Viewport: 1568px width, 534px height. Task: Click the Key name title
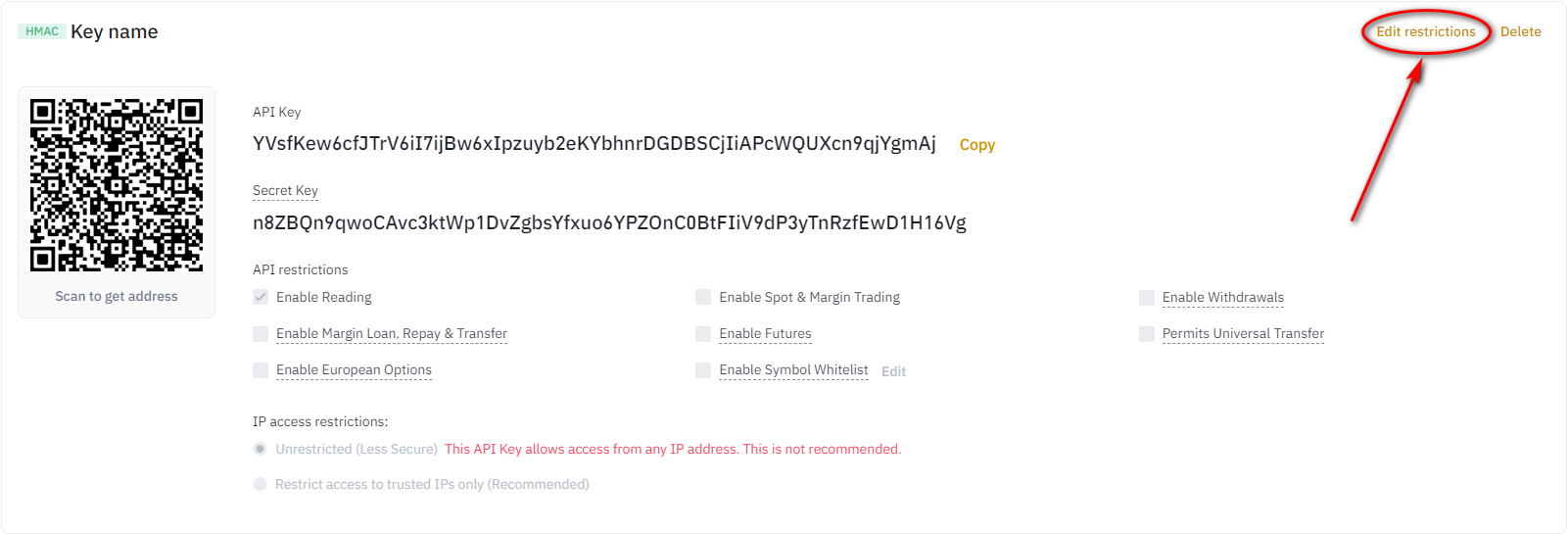click(x=114, y=31)
